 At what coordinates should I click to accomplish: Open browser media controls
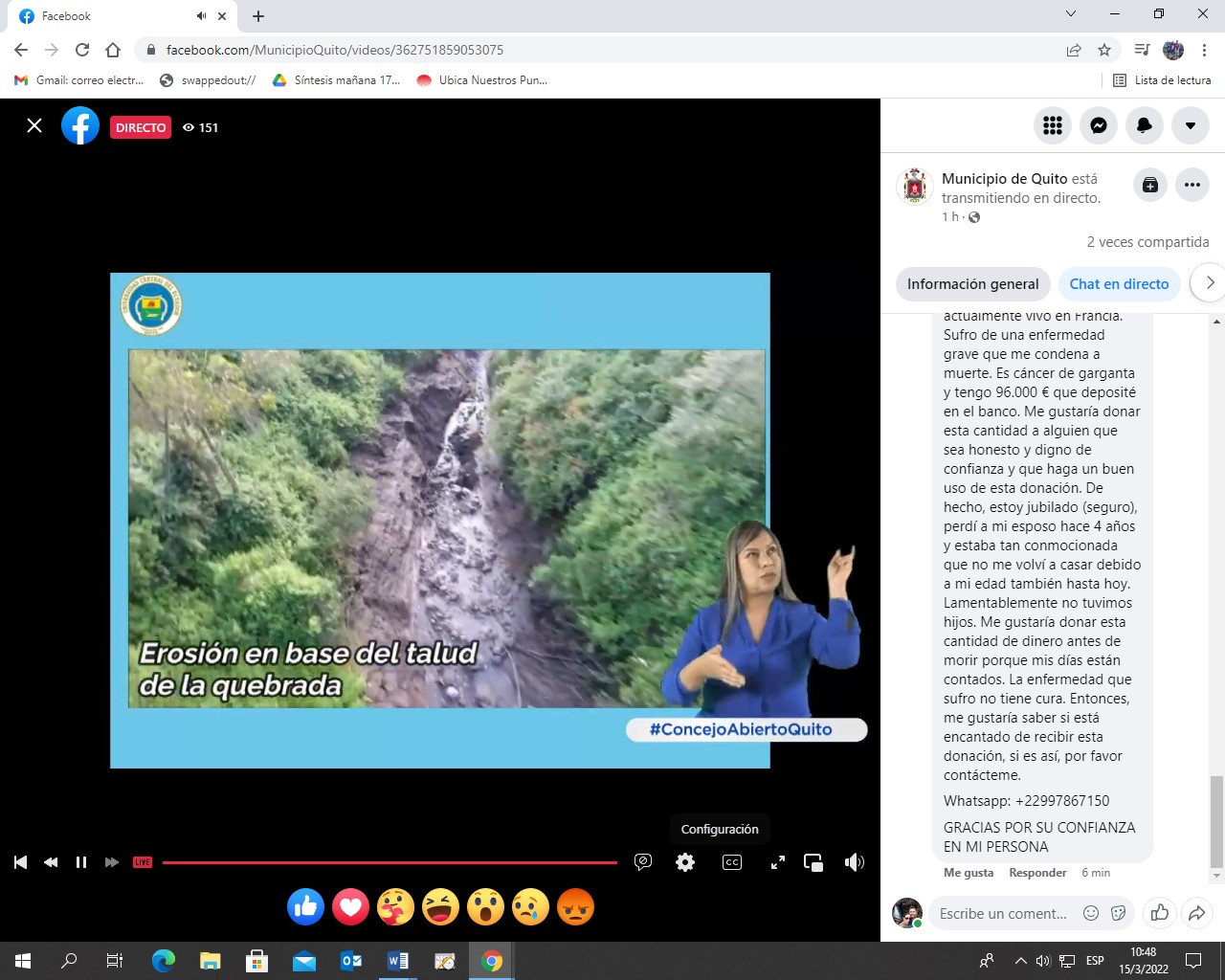coord(1142,50)
